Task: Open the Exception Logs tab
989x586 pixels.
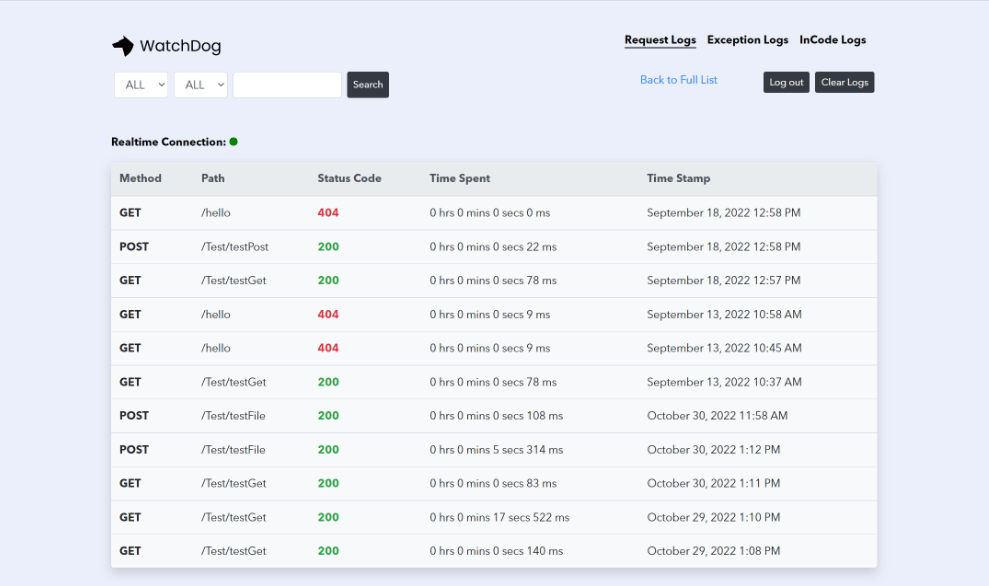Action: tap(747, 40)
